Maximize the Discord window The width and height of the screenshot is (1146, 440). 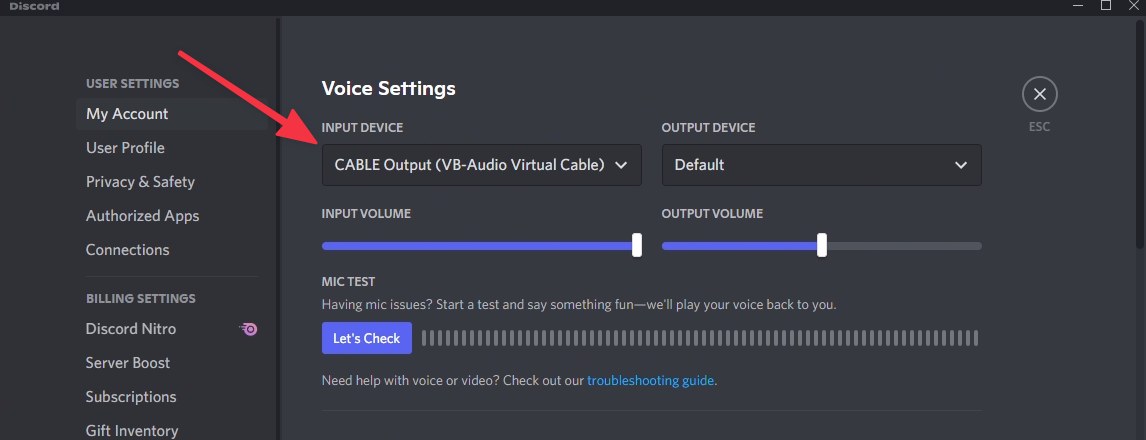pos(1106,6)
